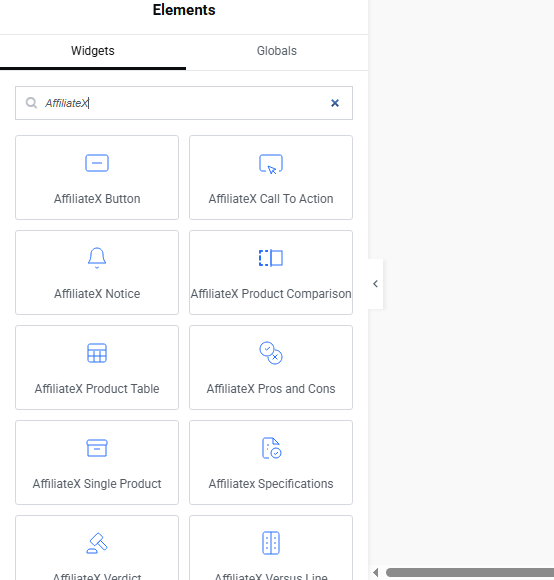Open the Globals tab

277,51
